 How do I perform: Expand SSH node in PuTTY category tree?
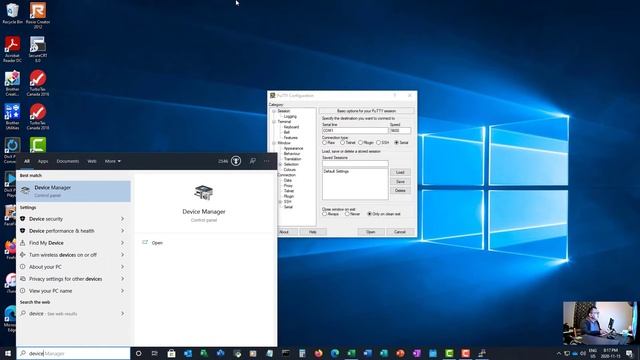(x=280, y=202)
